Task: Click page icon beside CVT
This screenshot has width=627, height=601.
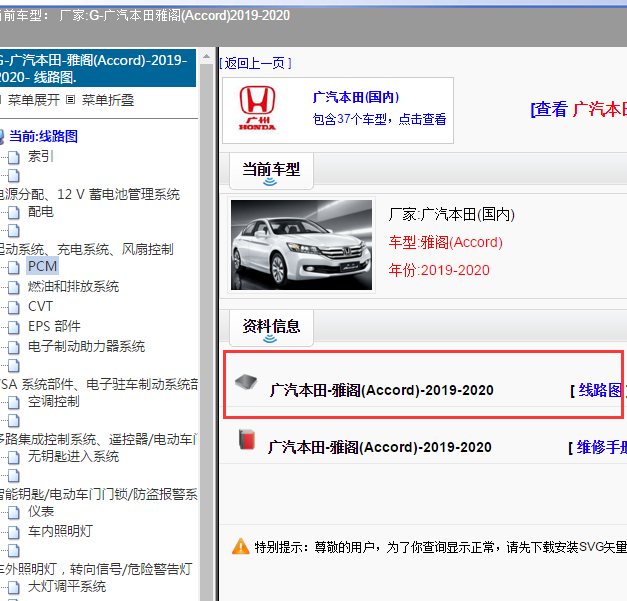Action: 14,307
